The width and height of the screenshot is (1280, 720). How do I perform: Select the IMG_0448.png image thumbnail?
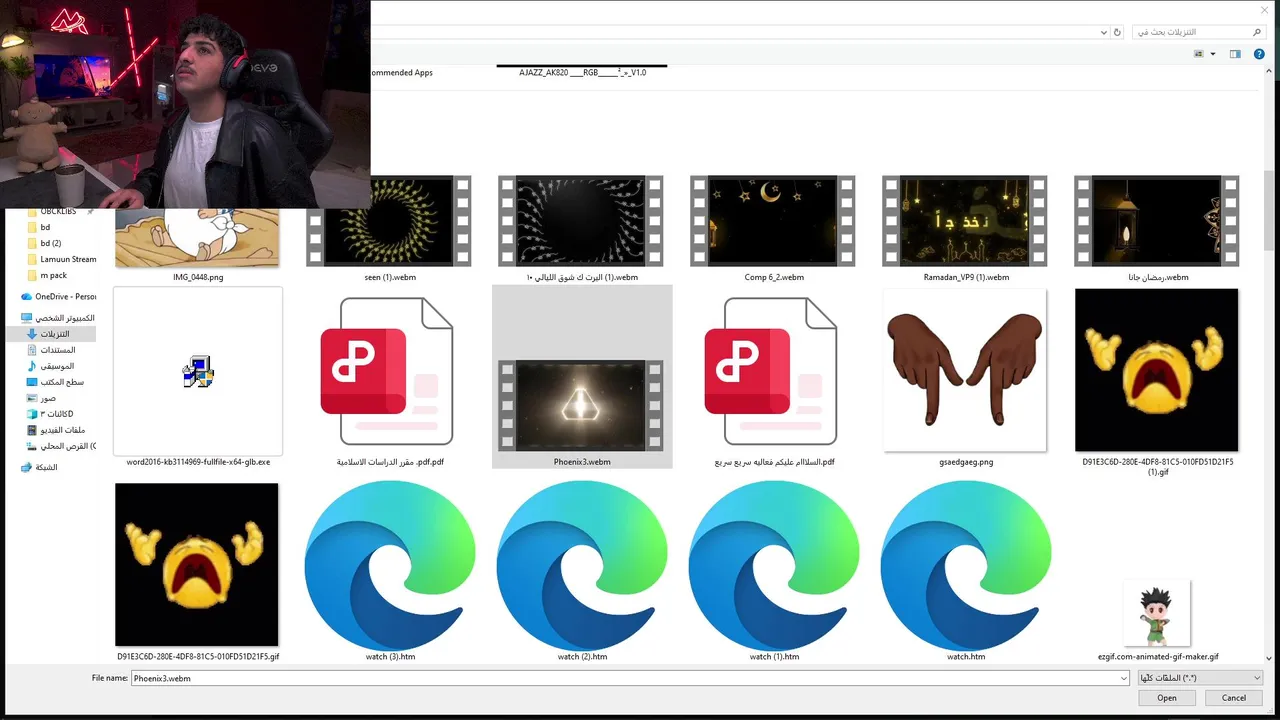click(x=197, y=238)
